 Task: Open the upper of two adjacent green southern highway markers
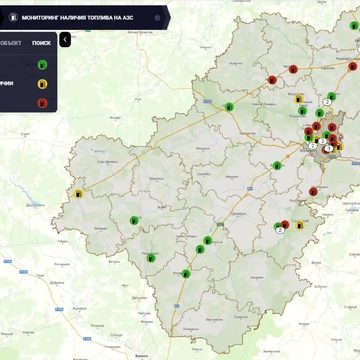click(208, 240)
